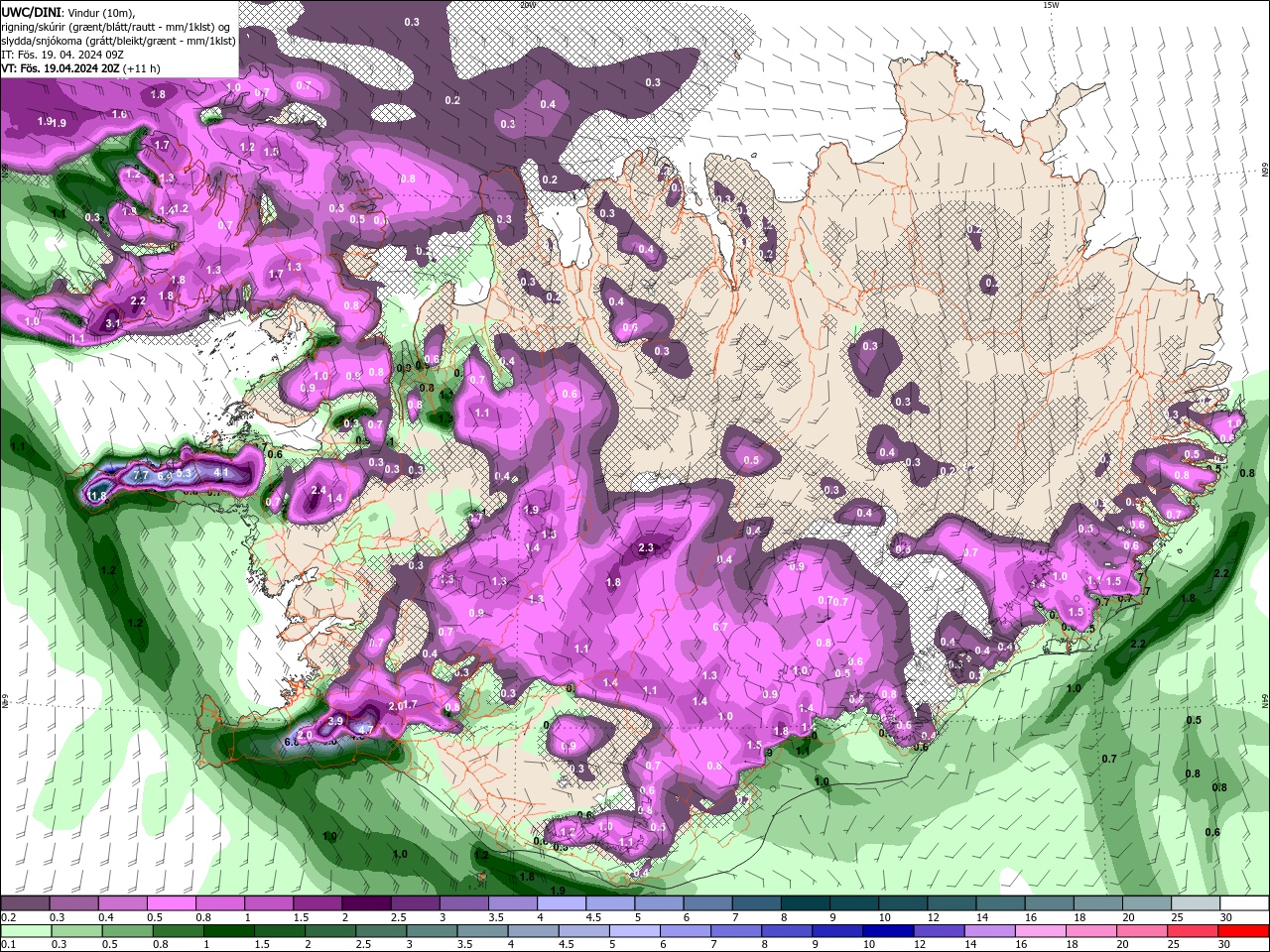Select the 2.3 snowfall value on the map
The height and width of the screenshot is (952, 1270).
[x=646, y=547]
